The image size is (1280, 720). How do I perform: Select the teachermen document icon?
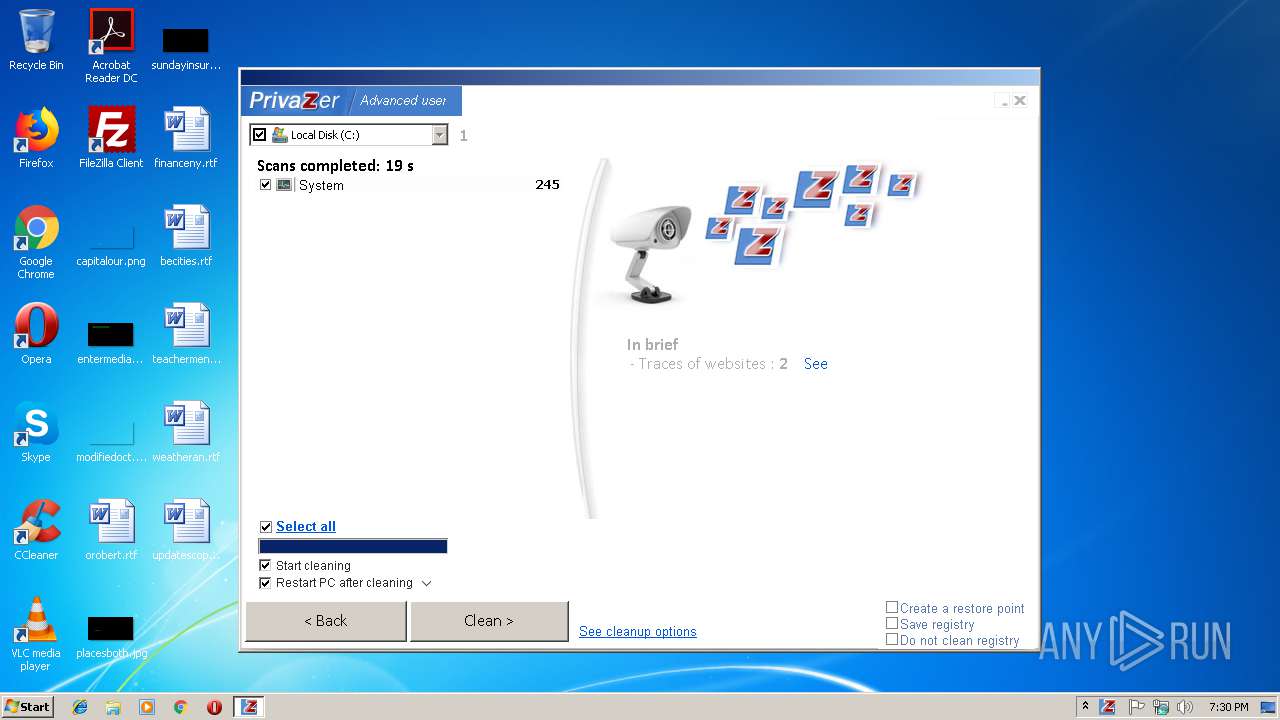(x=186, y=334)
